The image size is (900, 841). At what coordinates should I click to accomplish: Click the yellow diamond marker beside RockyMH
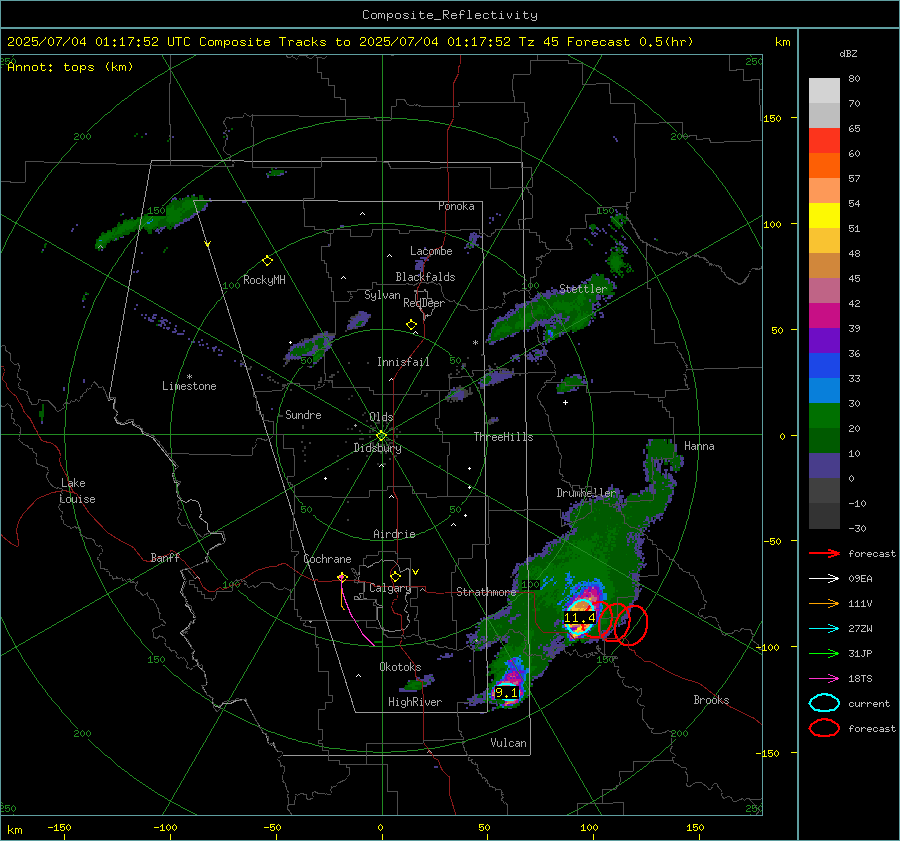pyautogui.click(x=267, y=261)
